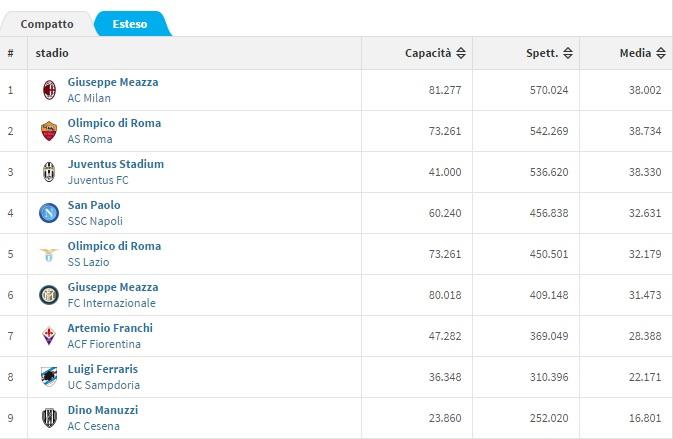Go to the Dino Manuzzi stadium page
Image resolution: width=673 pixels, height=439 pixels.
[102, 410]
